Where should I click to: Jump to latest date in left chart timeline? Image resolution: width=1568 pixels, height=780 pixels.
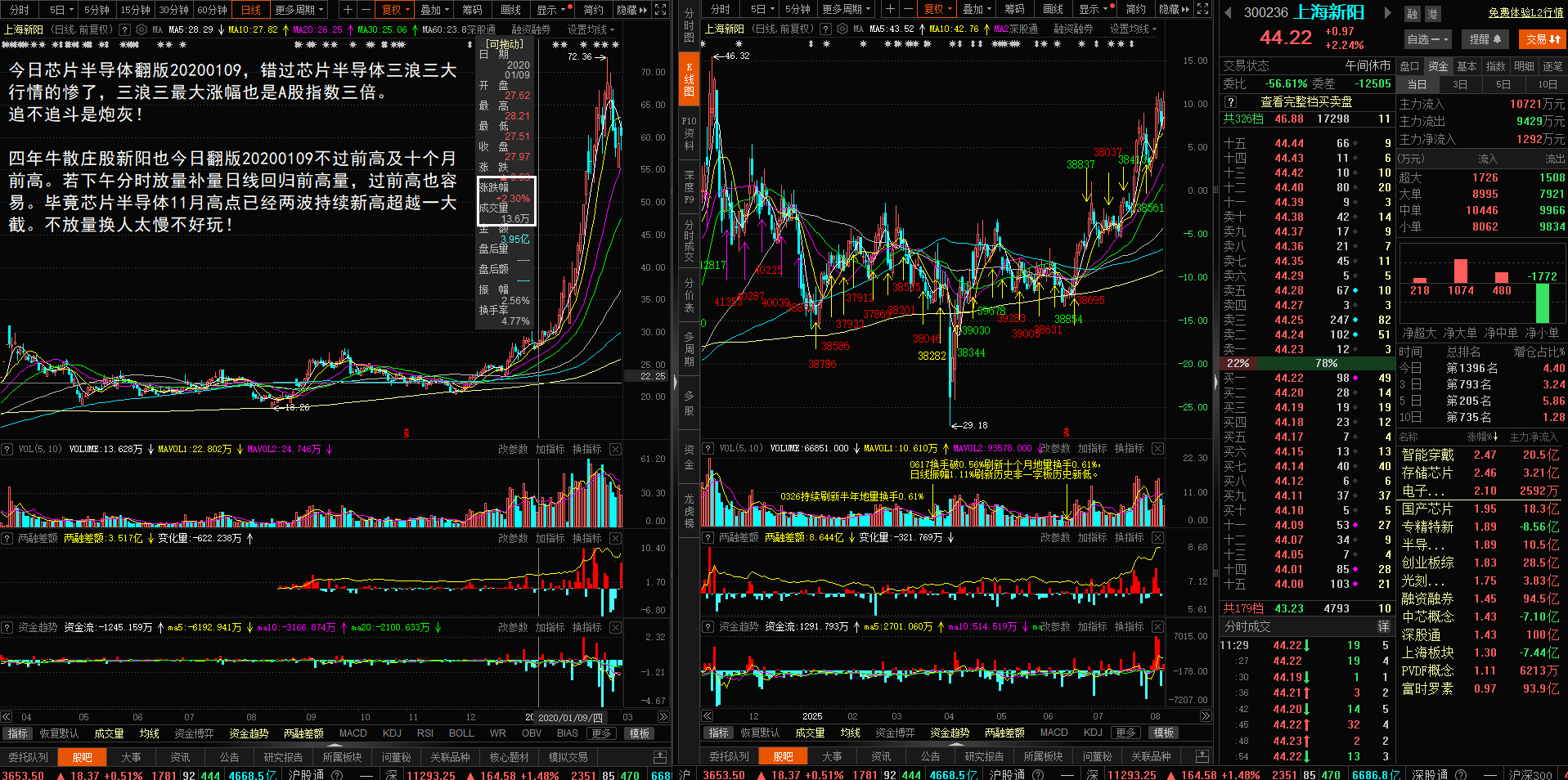(663, 717)
